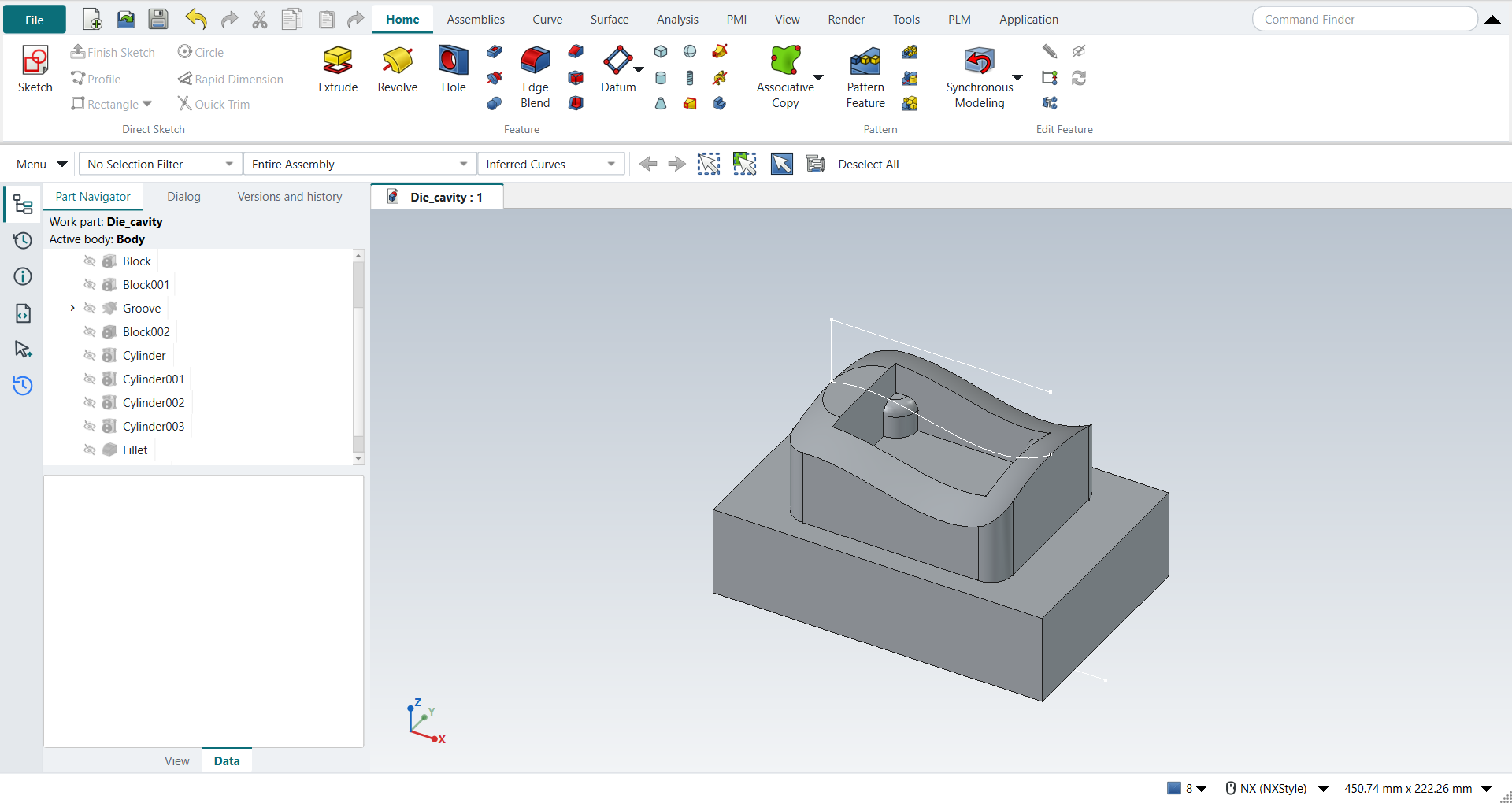This screenshot has width=1512, height=803.
Task: Toggle visibility of the Groove feature
Action: tap(90, 309)
